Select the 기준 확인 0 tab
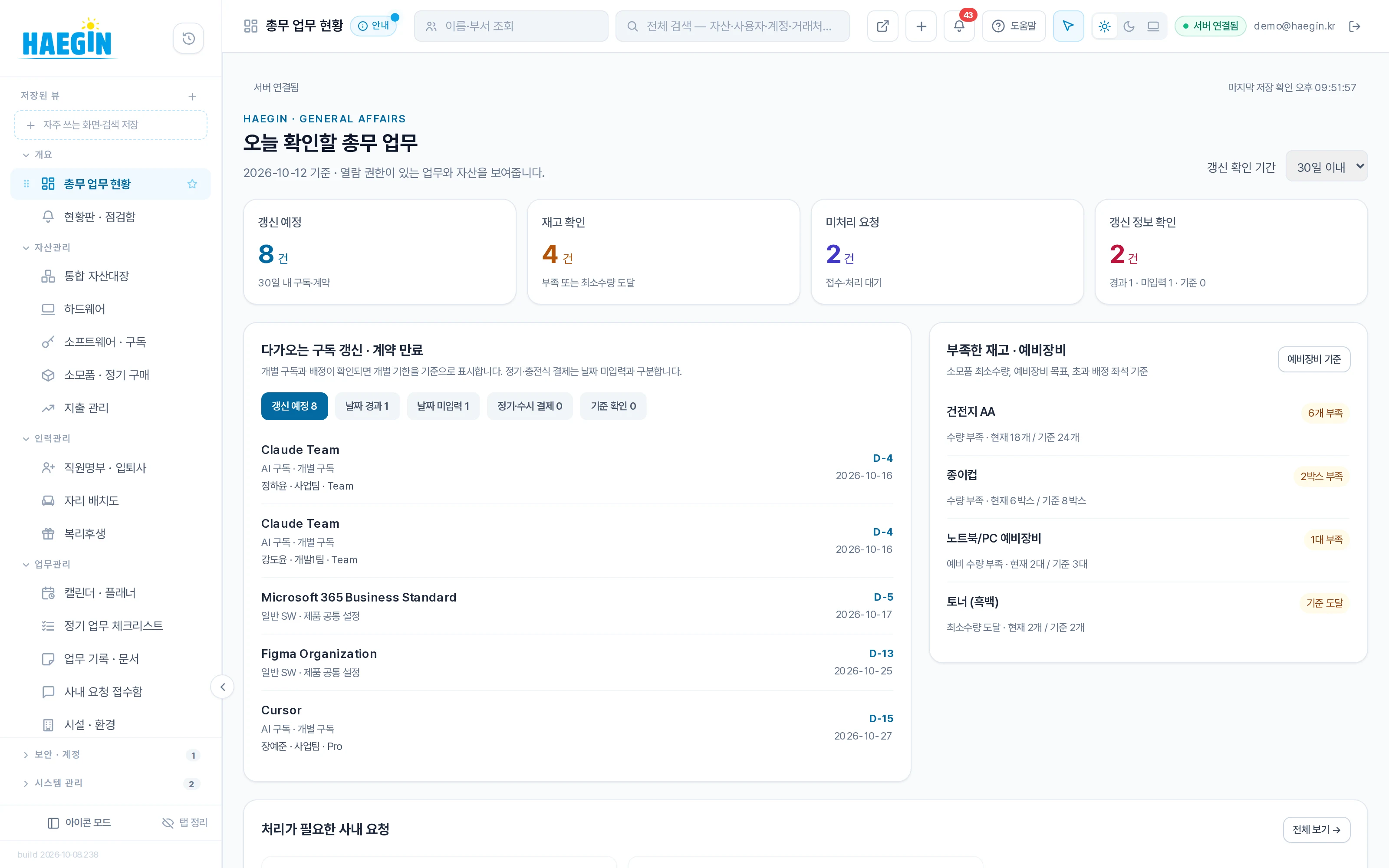The image size is (1389, 868). [x=613, y=406]
